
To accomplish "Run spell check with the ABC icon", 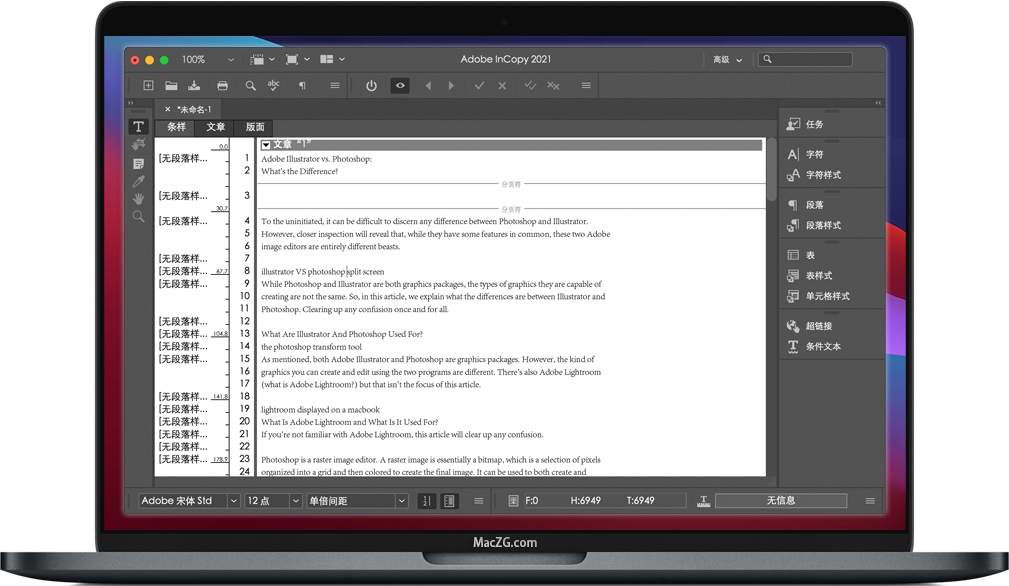I will point(273,86).
